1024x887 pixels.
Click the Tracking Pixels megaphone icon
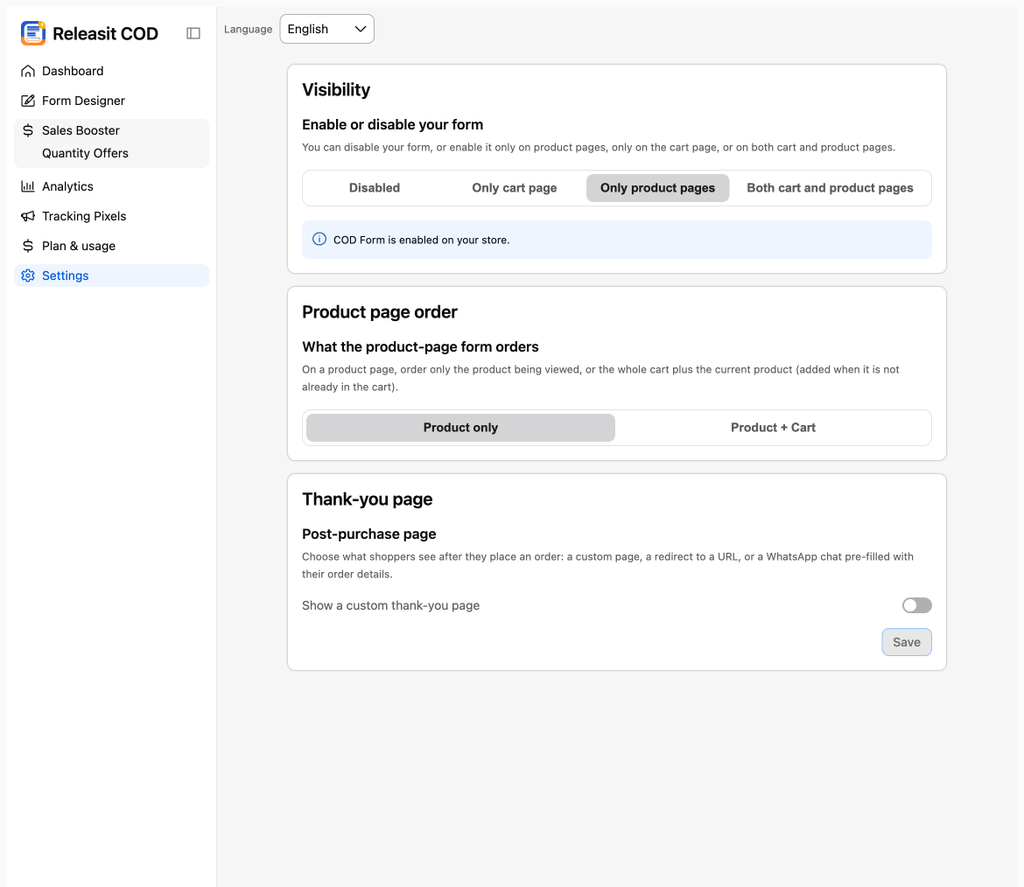tap(28, 216)
